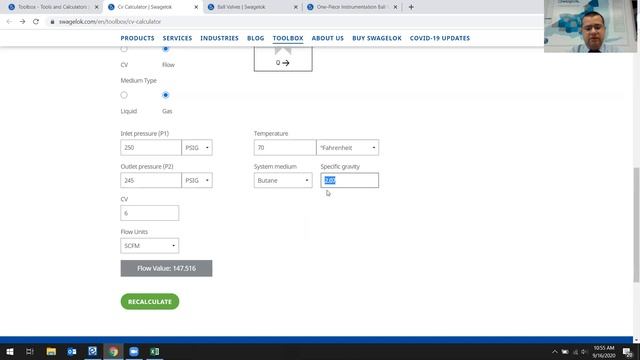
Task: Click the address bar URL swagelok.com
Action: [110, 22]
